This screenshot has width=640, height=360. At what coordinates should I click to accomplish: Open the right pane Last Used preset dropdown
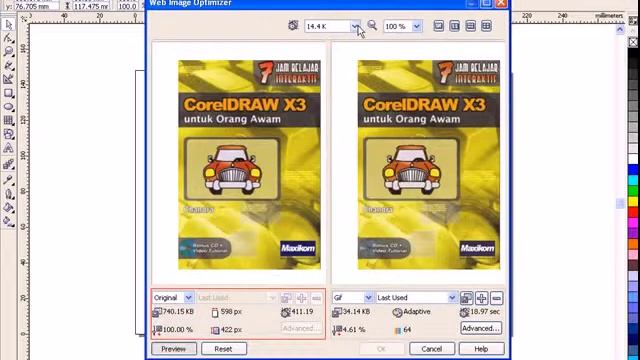point(452,298)
